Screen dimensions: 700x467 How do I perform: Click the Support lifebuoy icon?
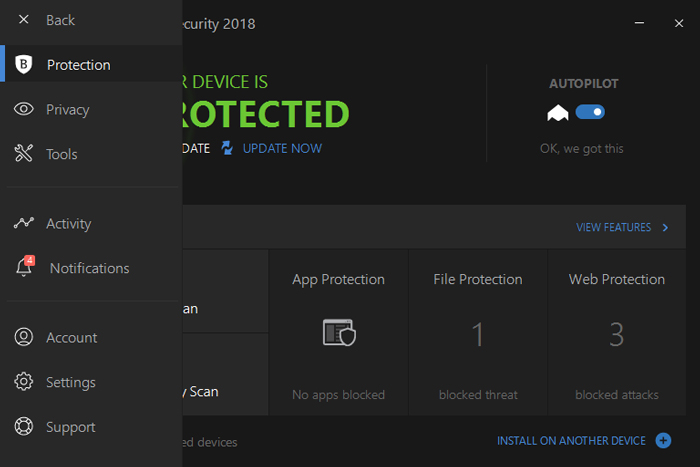(24, 427)
